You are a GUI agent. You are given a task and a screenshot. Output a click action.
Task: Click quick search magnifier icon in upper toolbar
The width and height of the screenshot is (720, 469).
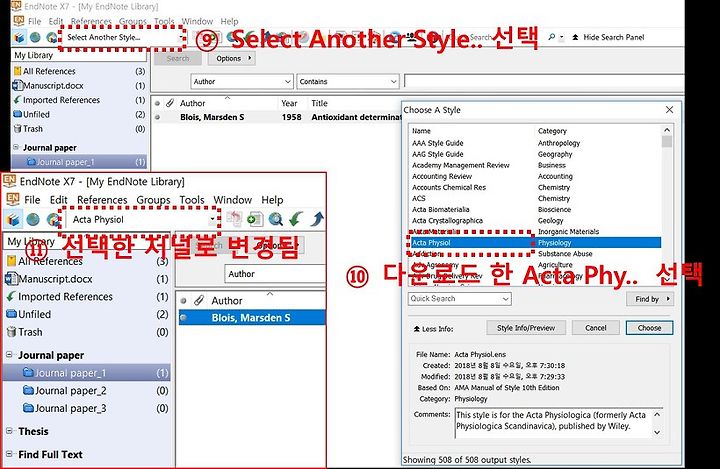[552, 37]
